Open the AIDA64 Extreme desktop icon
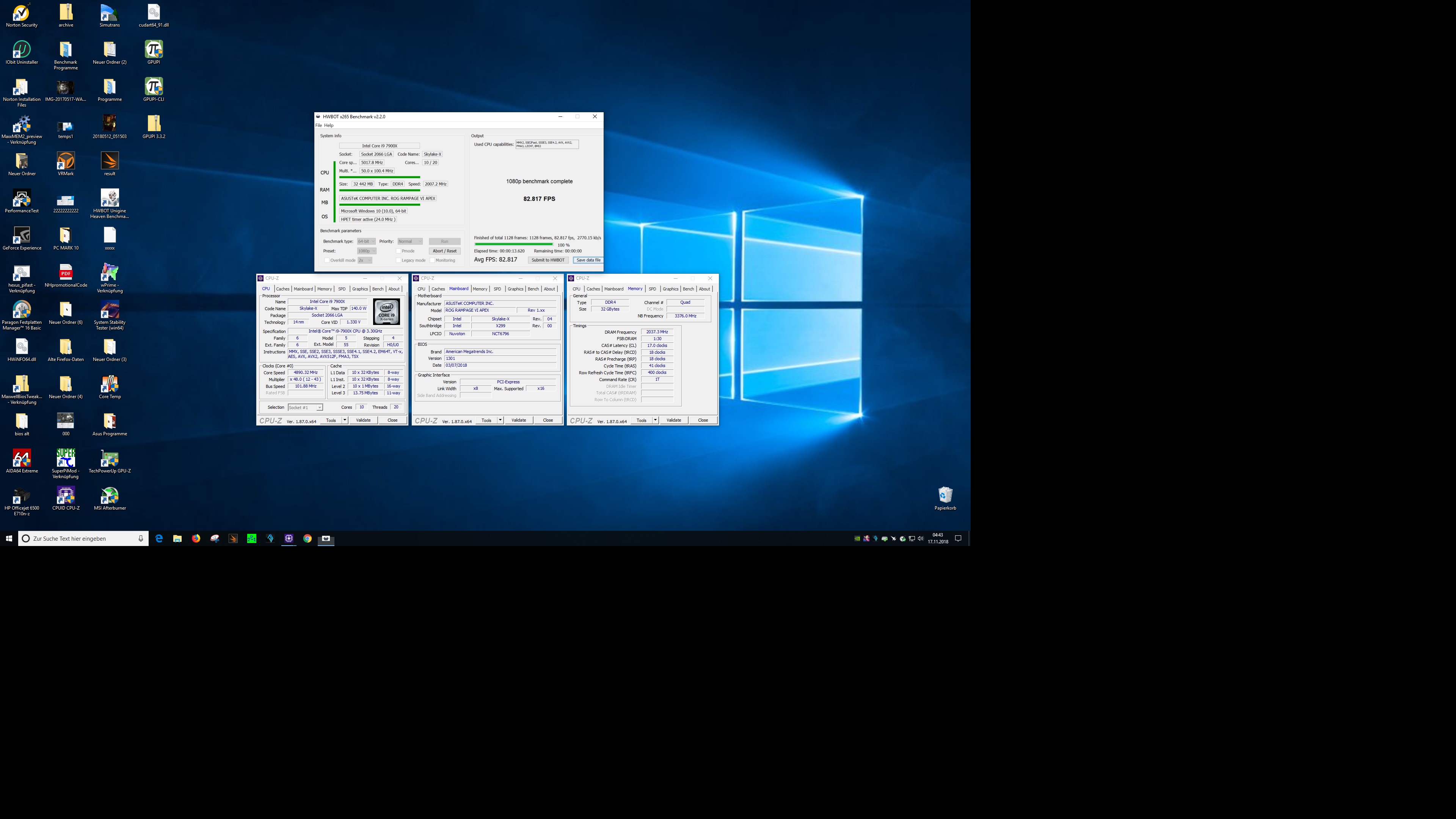 (22, 461)
